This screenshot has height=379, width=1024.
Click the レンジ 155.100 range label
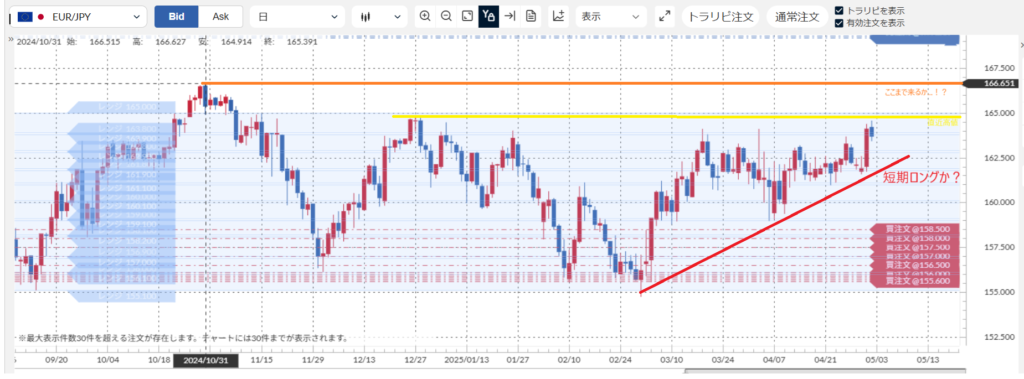point(121,297)
